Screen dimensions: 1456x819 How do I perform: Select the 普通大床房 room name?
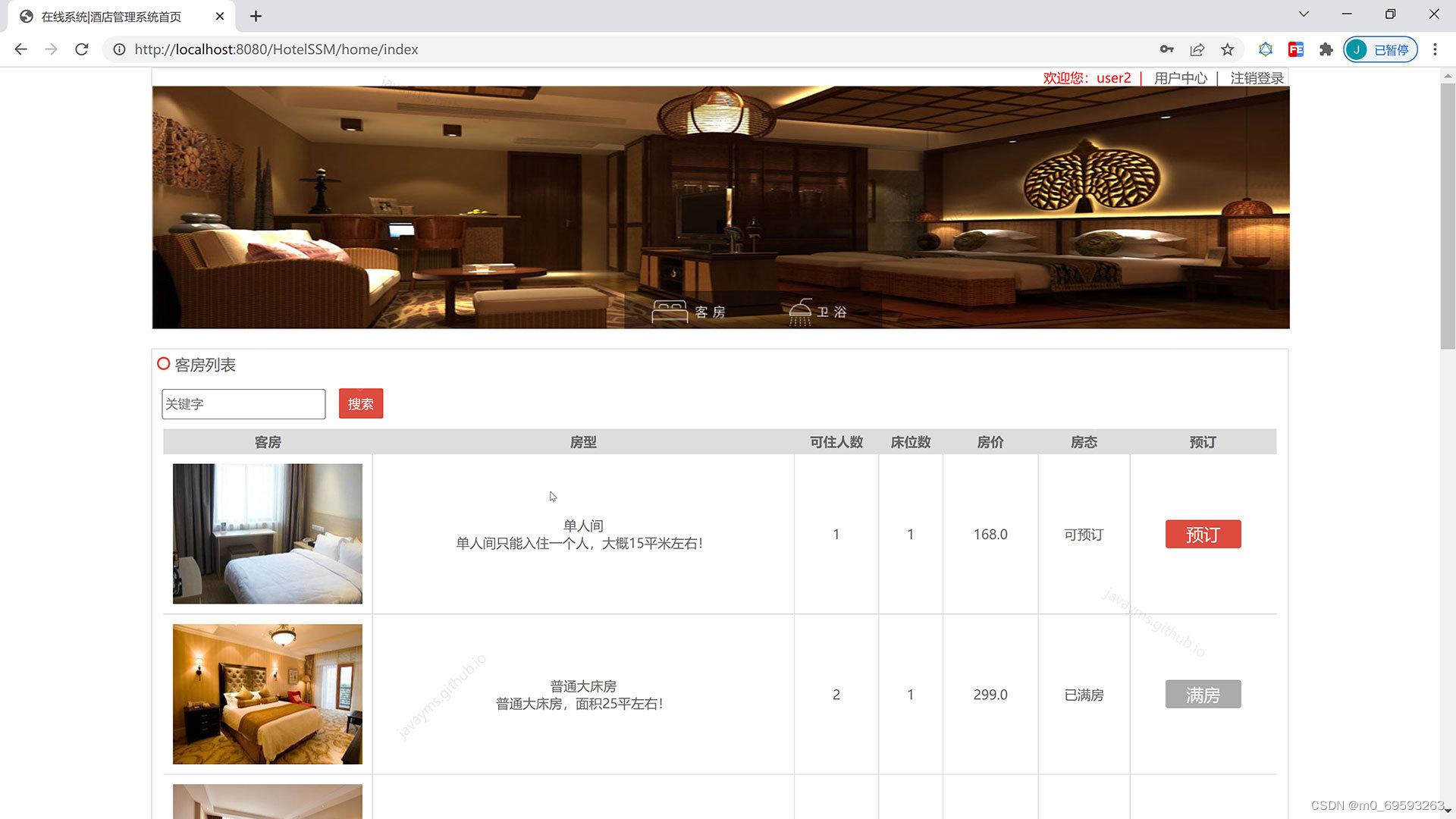583,686
